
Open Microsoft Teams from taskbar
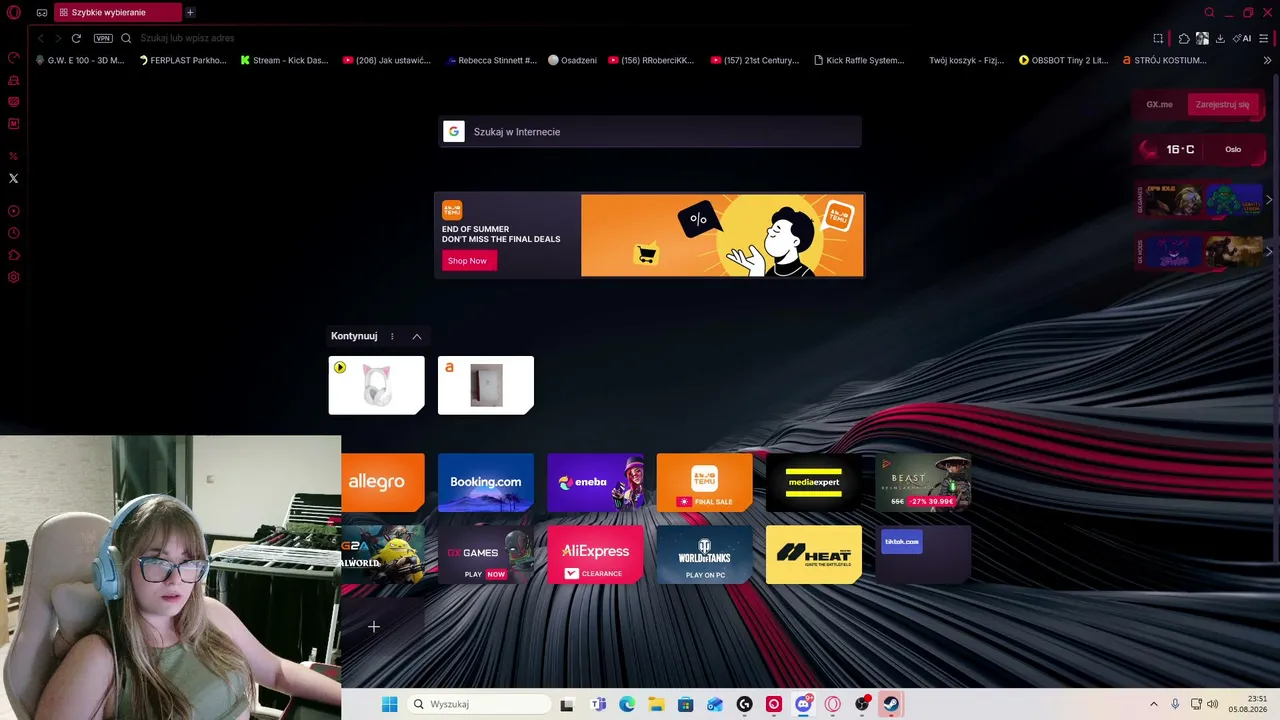[x=598, y=704]
